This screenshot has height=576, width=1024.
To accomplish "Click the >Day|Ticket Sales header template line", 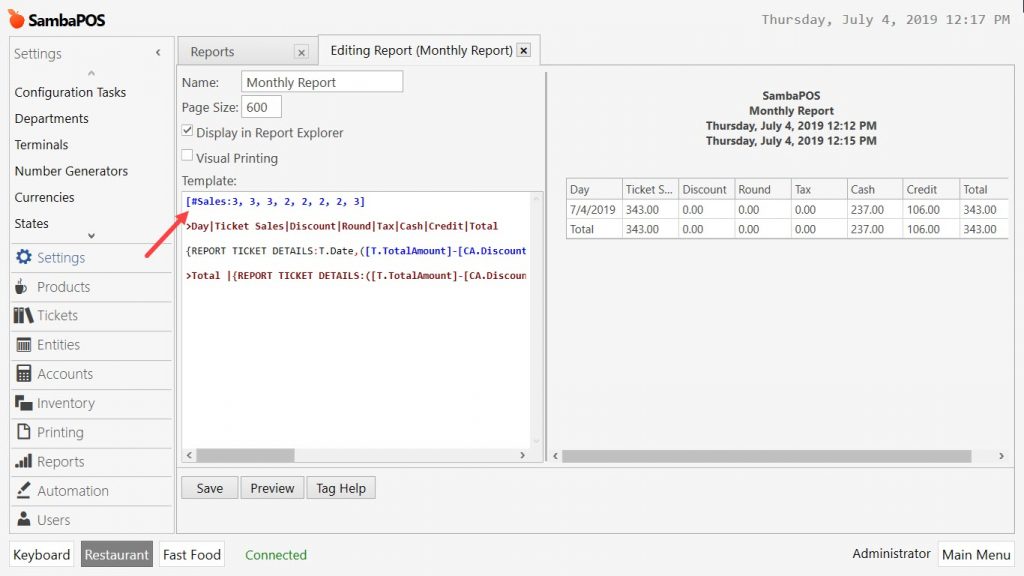I will tap(342, 227).
